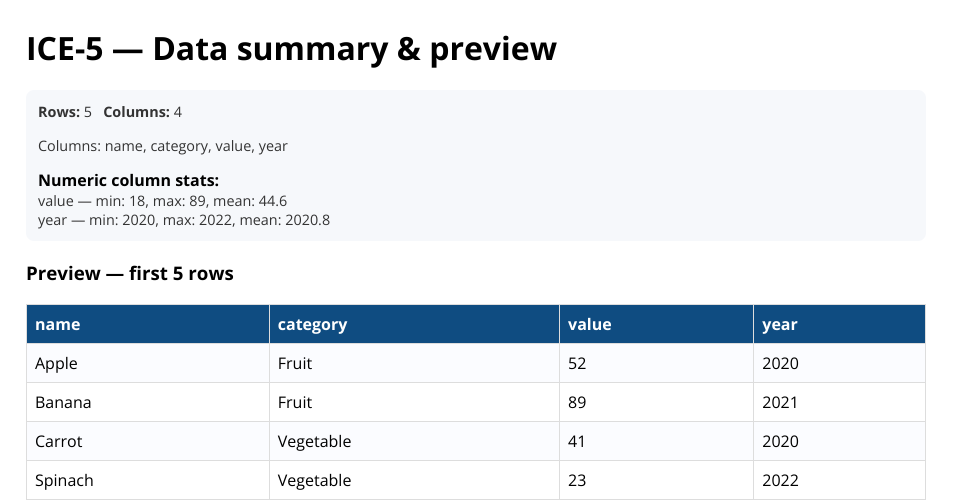Viewport: 960px width, 500px height.
Task: Click the Spinach name cell
Action: (x=64, y=480)
